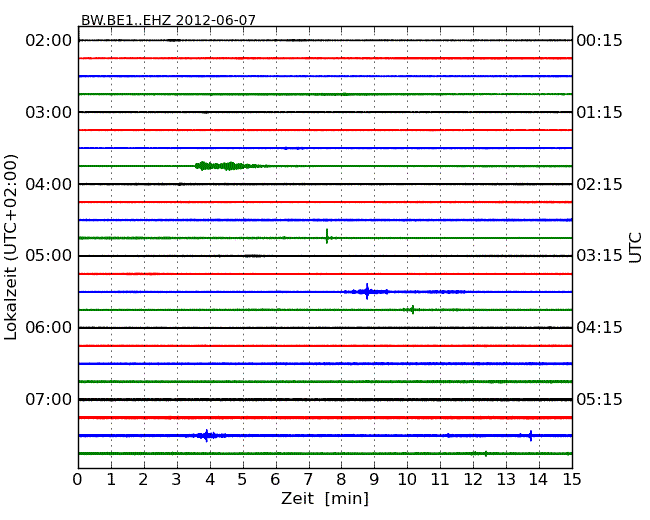
Task: Click the 01:15 UTC label
Action: (x=599, y=112)
